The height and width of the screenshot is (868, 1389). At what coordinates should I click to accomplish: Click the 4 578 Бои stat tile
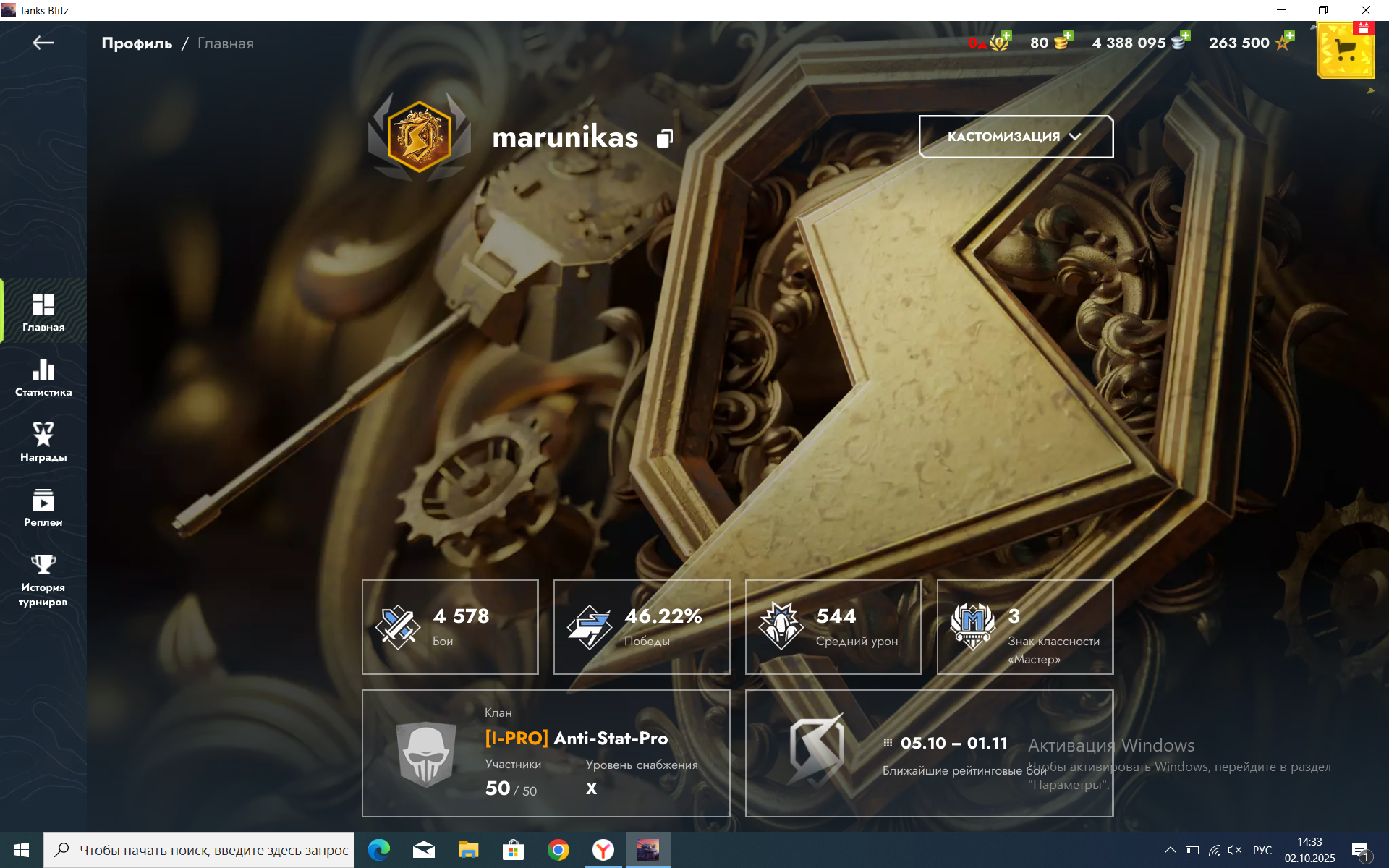click(x=450, y=626)
